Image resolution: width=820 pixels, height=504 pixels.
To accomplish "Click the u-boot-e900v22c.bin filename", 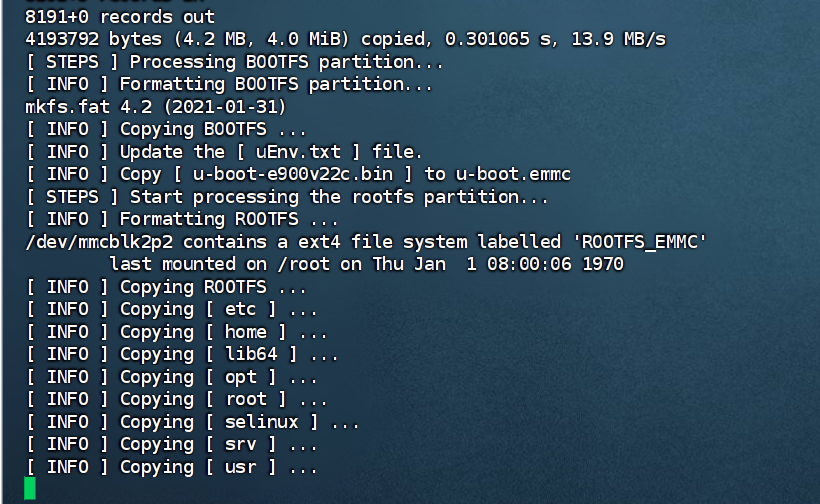I will [x=308, y=174].
